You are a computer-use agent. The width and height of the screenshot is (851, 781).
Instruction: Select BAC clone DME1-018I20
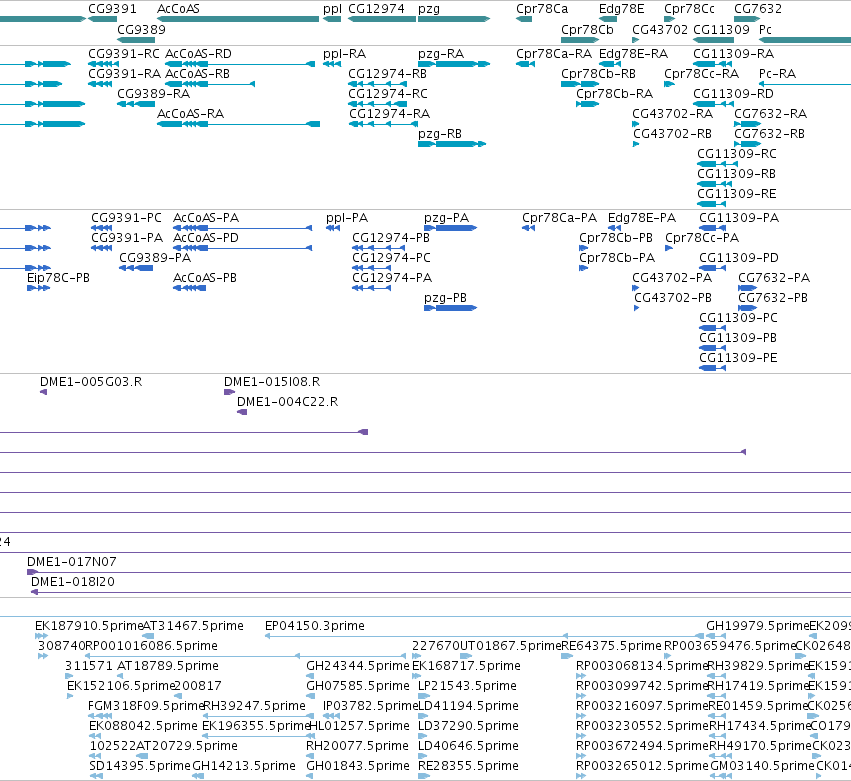[x=441, y=592]
